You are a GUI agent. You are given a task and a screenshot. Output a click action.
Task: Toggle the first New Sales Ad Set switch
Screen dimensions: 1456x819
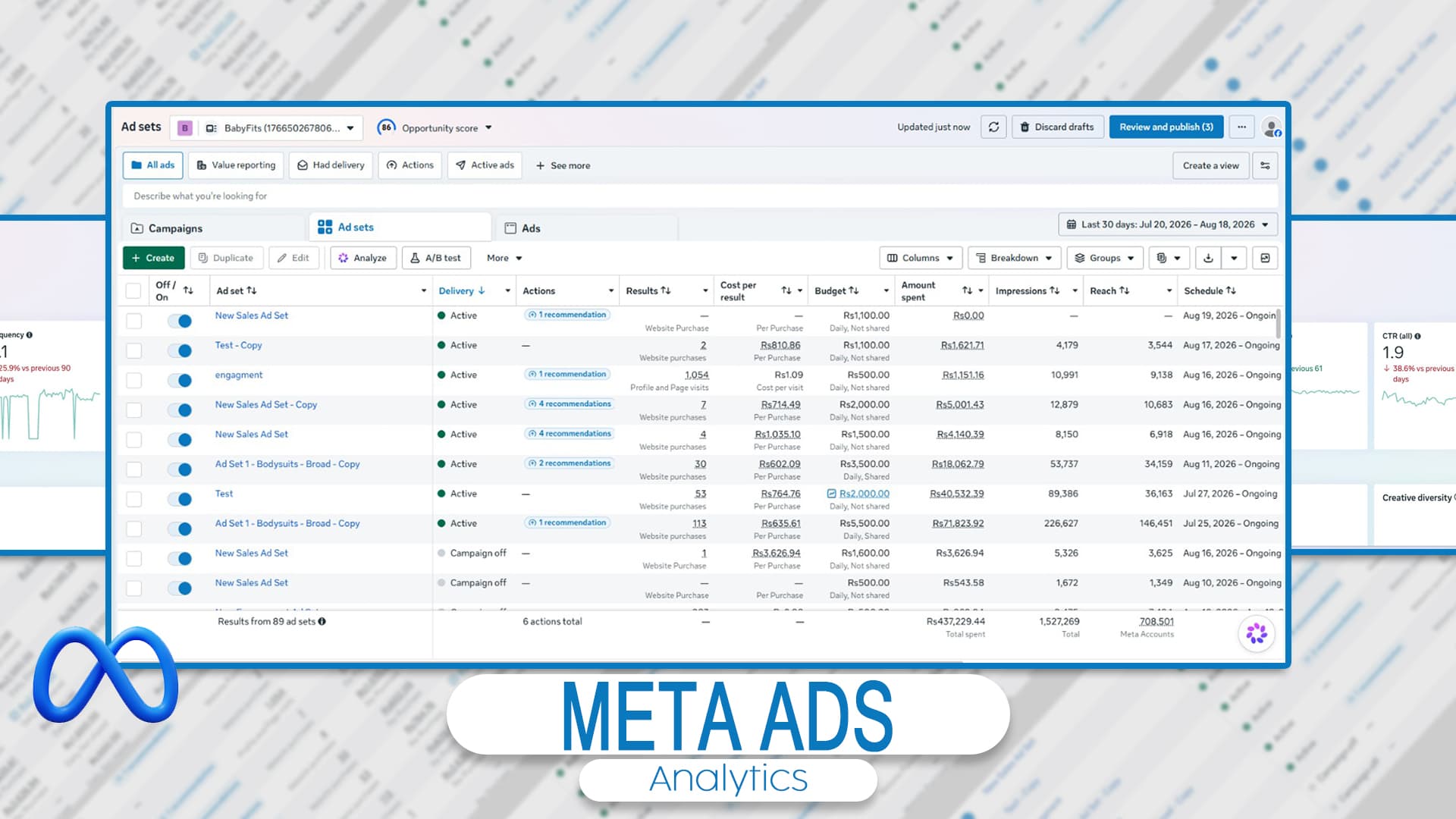[180, 322]
